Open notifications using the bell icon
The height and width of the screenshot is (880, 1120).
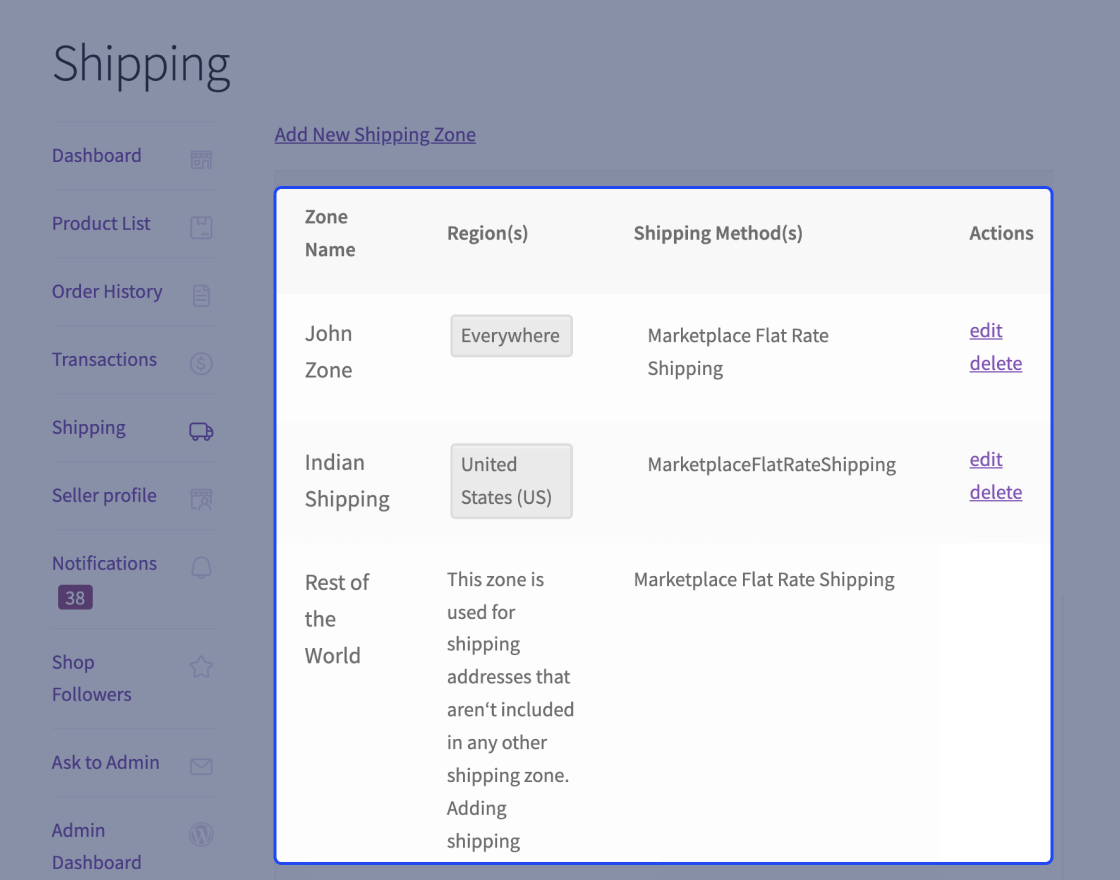(x=201, y=567)
